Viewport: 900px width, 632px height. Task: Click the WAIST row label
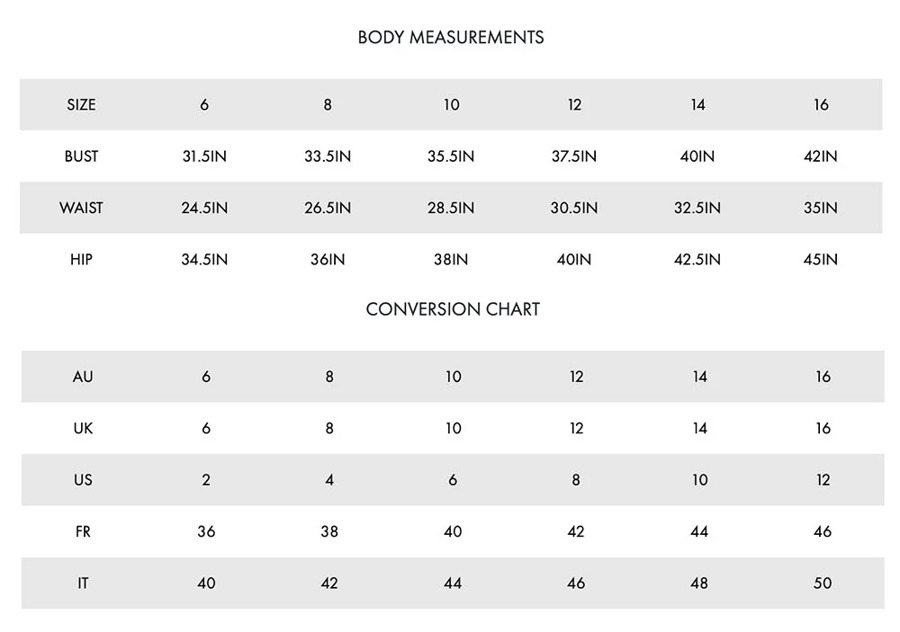(81, 208)
